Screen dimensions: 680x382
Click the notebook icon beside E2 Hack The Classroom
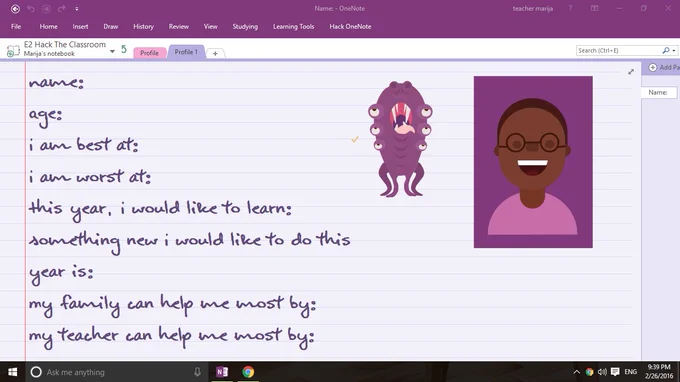coord(13,51)
